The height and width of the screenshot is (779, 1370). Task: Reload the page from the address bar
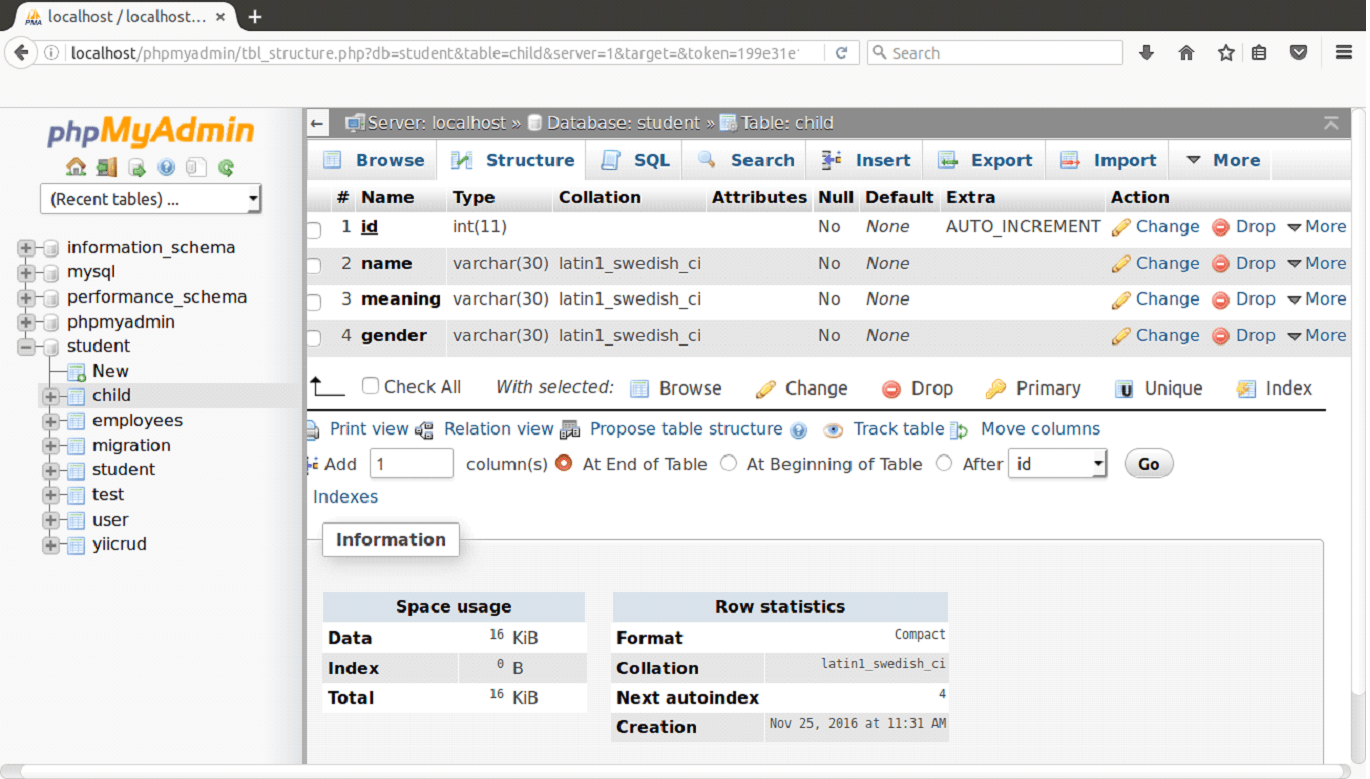842,53
